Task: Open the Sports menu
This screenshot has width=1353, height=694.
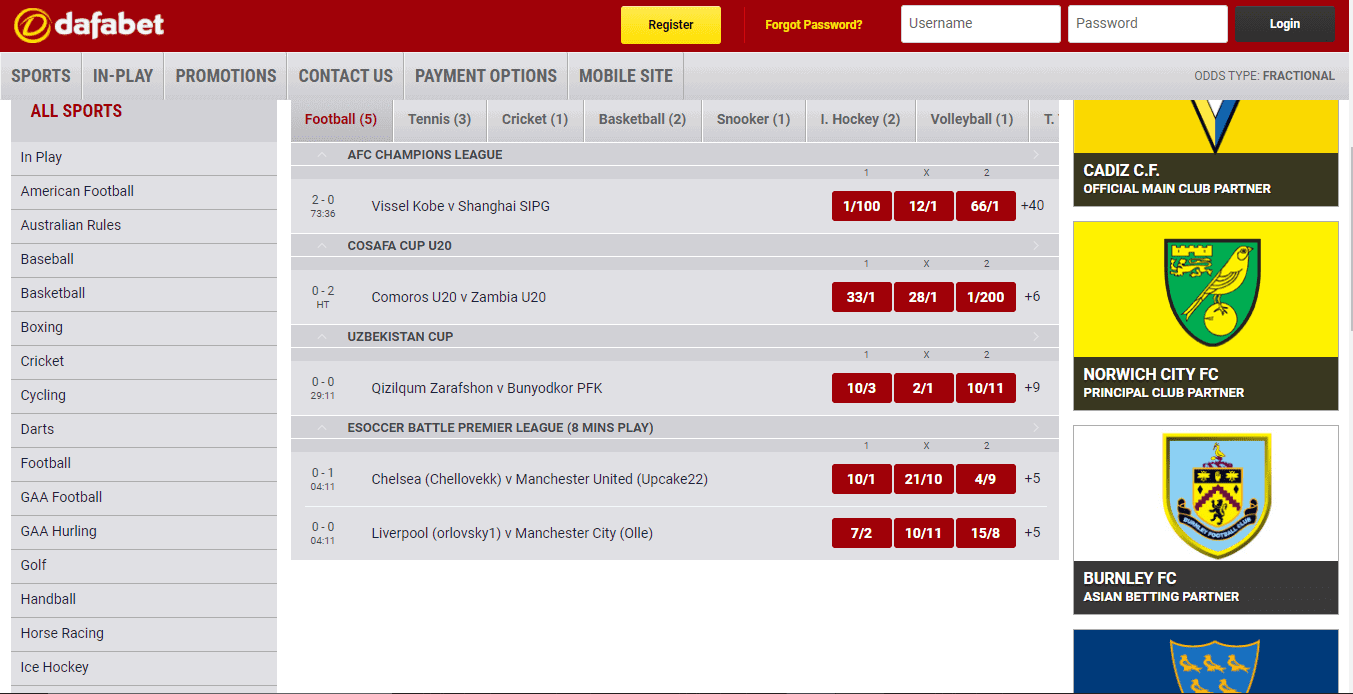Action: point(41,76)
